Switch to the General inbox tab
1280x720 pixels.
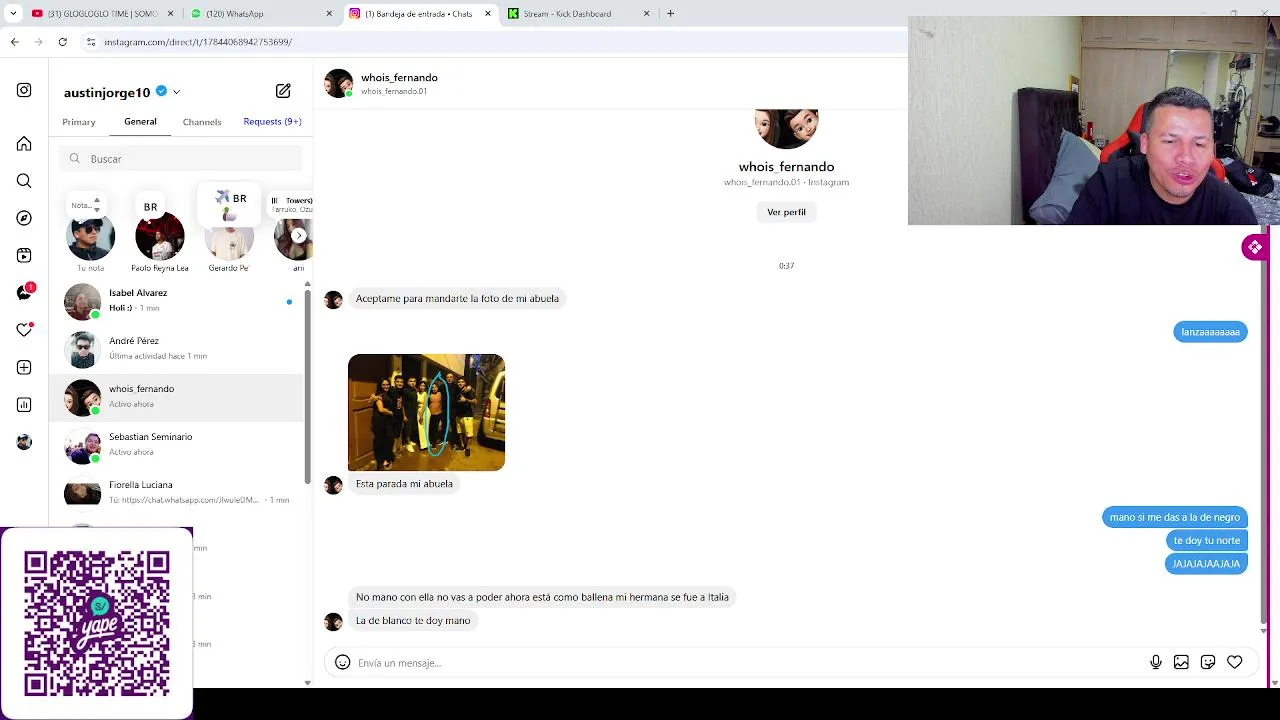pos(140,122)
